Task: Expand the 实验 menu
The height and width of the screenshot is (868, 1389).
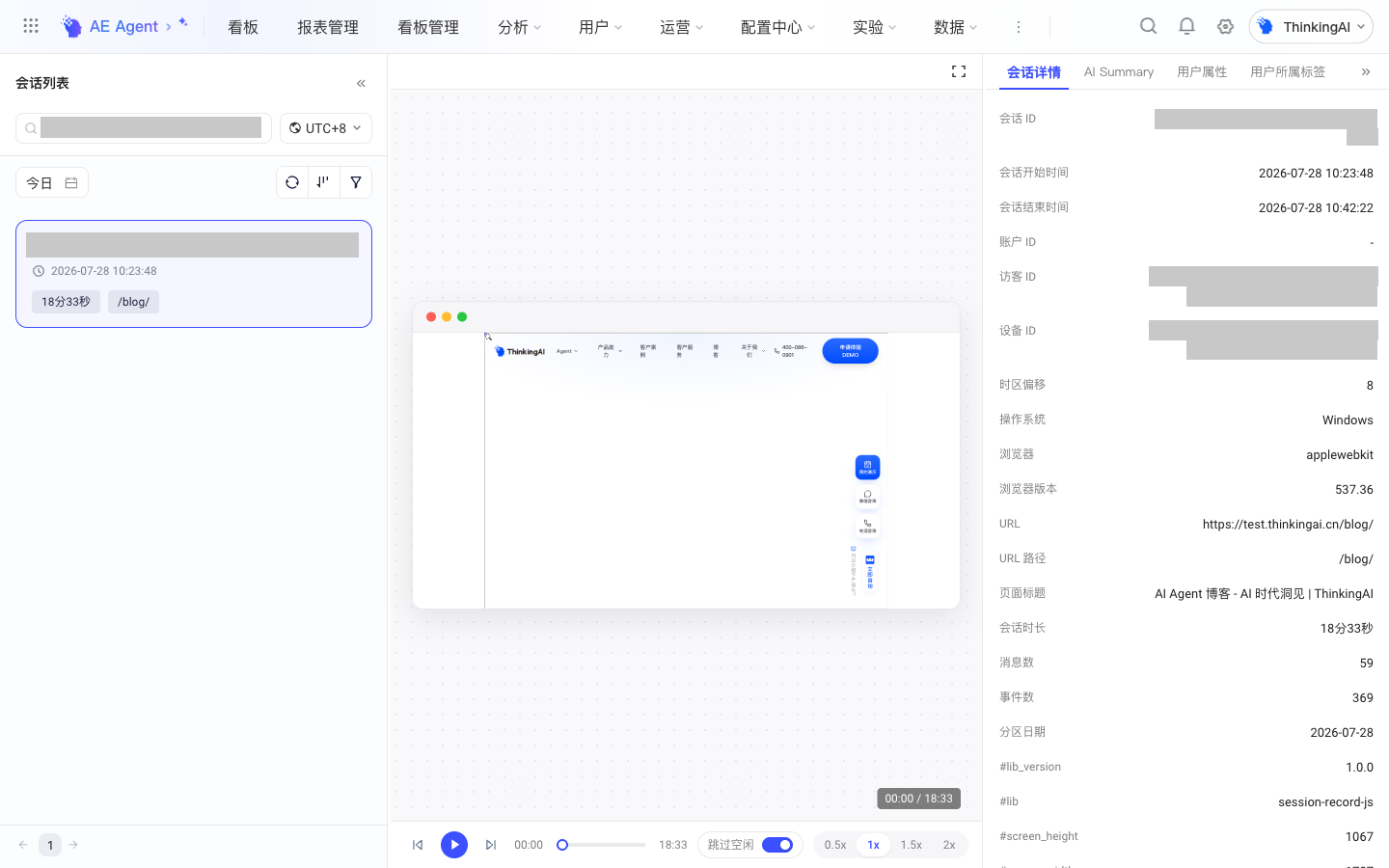Action: click(x=874, y=27)
